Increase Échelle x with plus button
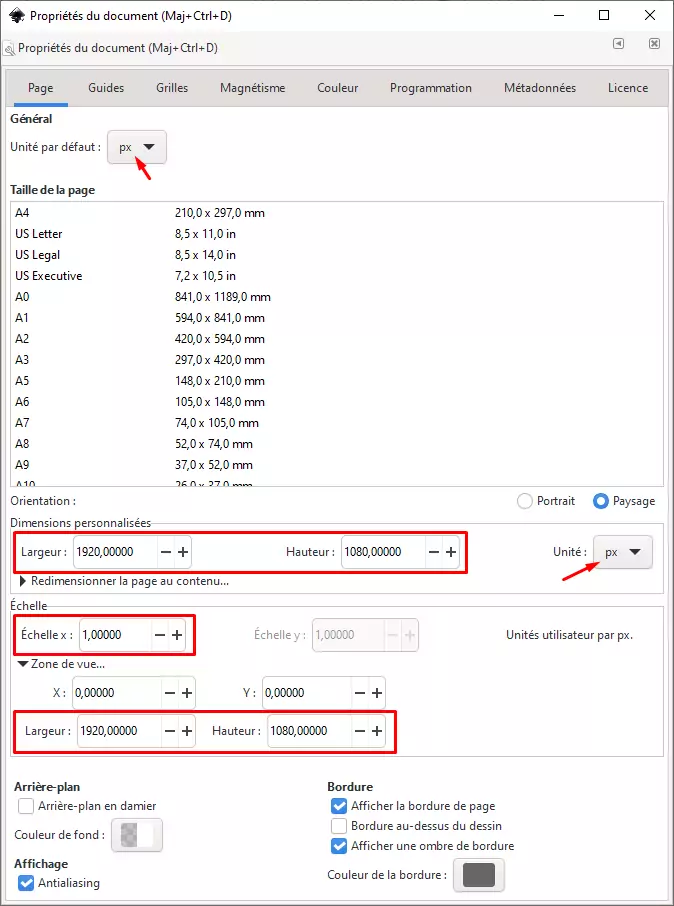 coord(177,635)
